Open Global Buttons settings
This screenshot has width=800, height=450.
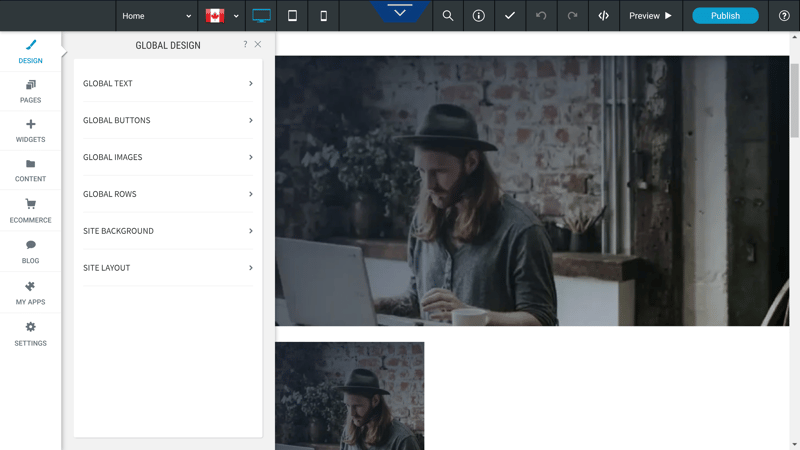point(168,120)
